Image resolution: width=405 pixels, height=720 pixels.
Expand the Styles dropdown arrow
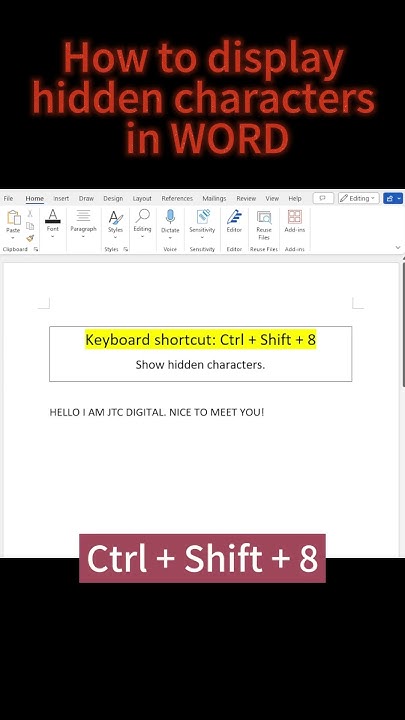pyautogui.click(x=115, y=237)
